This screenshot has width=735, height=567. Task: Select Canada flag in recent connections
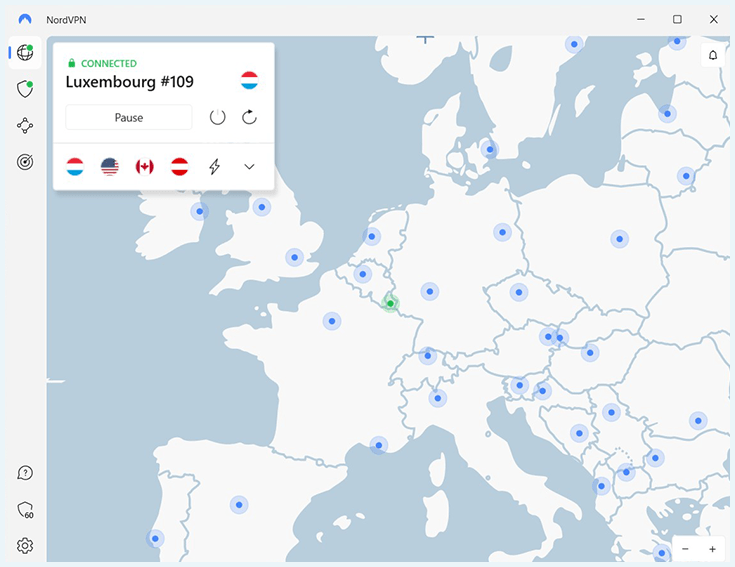tap(145, 166)
